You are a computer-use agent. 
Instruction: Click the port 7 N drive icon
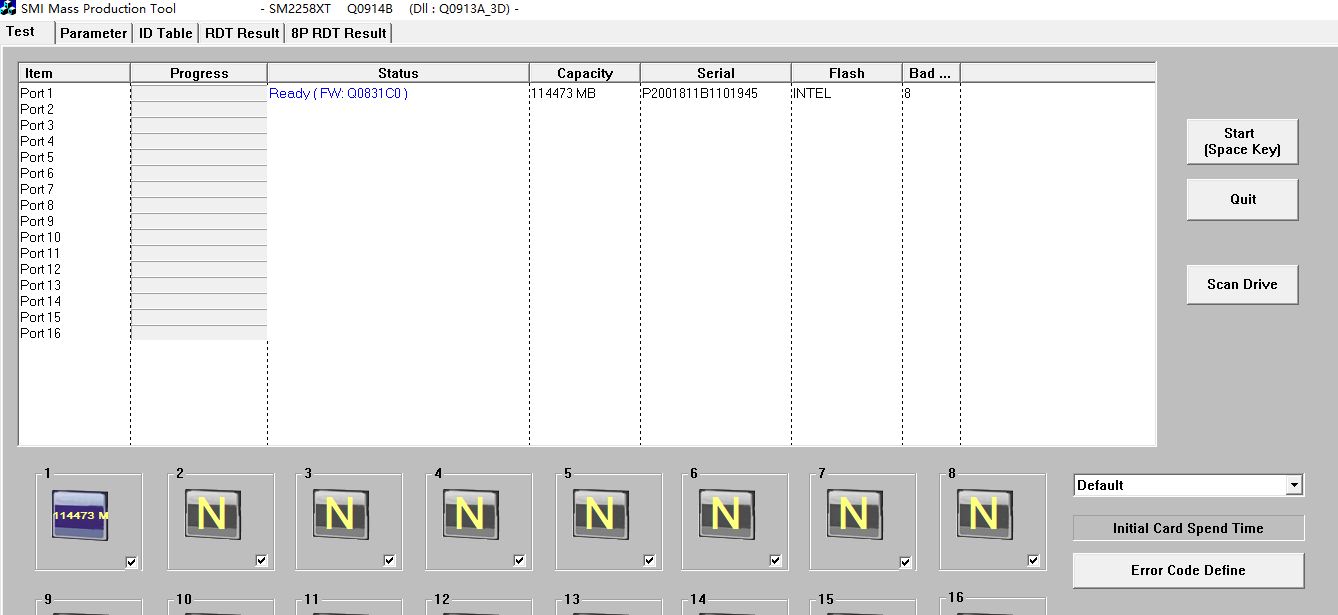[854, 515]
